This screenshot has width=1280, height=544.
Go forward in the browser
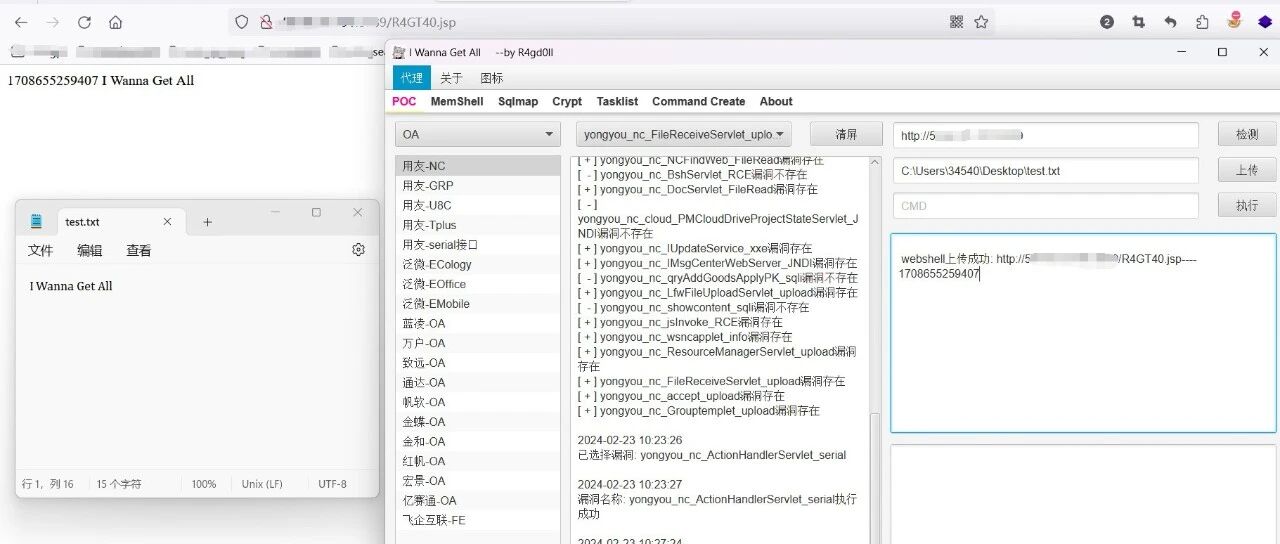point(53,22)
